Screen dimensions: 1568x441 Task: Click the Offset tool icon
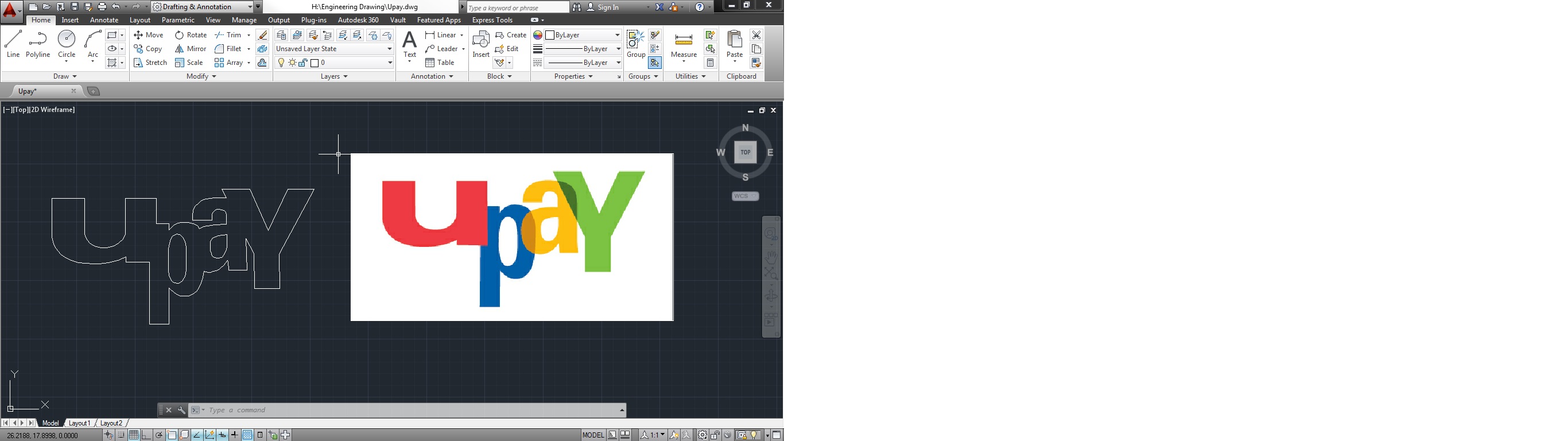tap(262, 63)
